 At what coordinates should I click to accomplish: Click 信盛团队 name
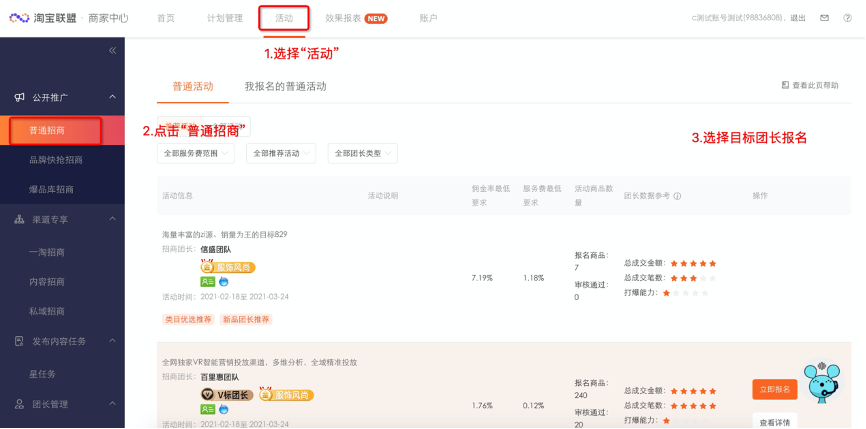[x=216, y=250]
